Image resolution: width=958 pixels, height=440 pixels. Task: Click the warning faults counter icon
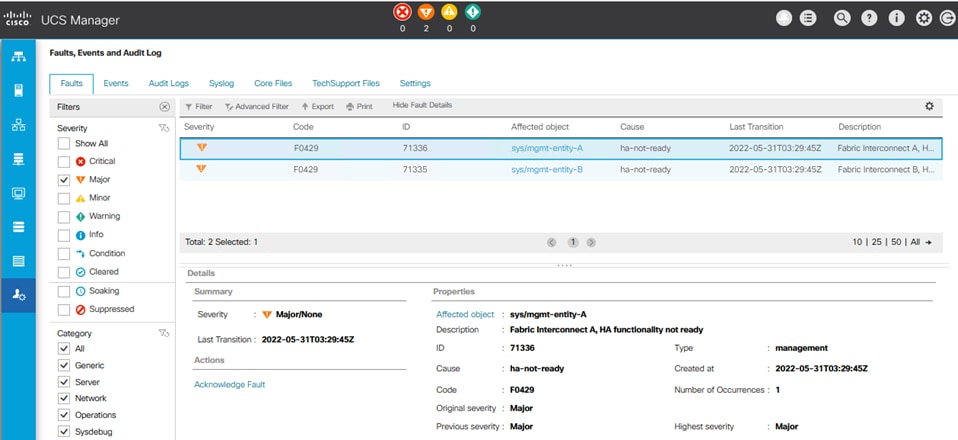[472, 12]
